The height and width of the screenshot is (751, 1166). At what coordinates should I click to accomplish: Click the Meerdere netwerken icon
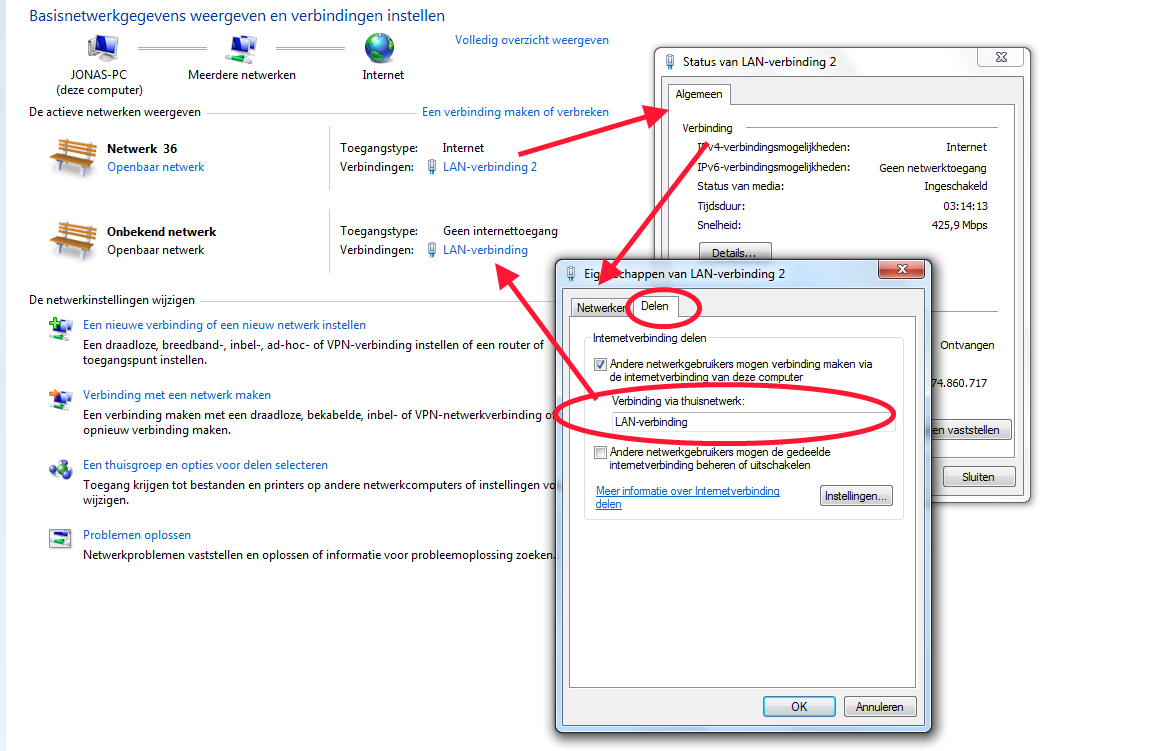point(242,48)
